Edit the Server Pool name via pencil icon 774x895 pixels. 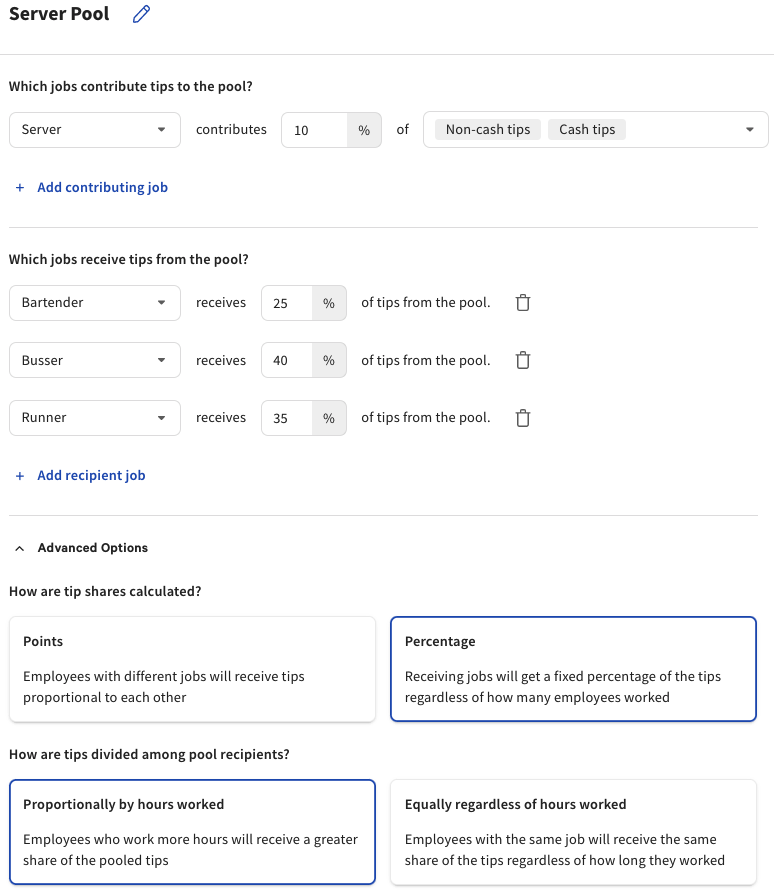click(x=140, y=13)
